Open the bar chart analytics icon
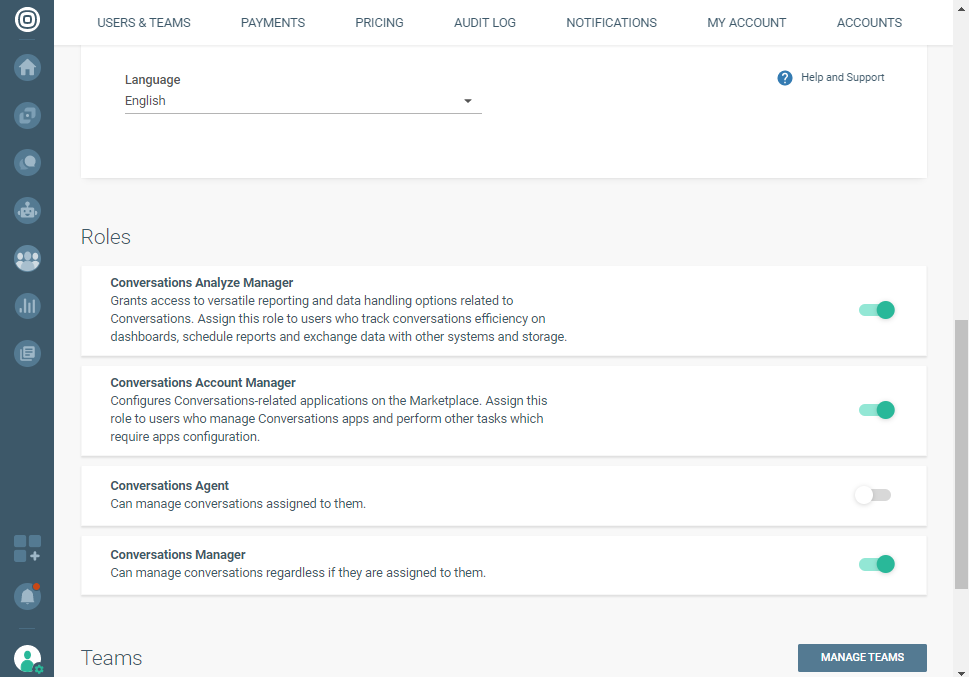969x677 pixels. (27, 306)
